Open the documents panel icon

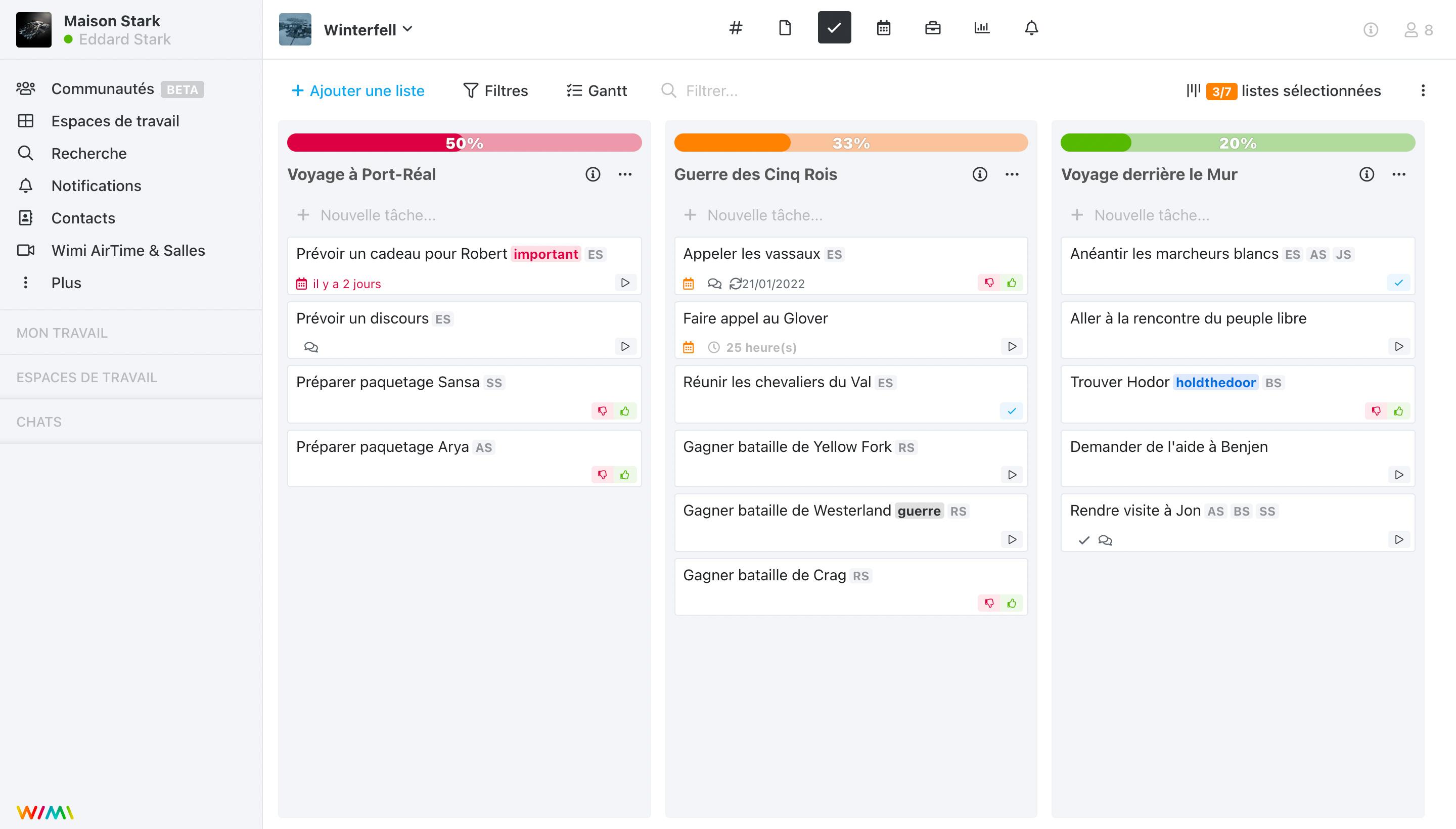pos(785,28)
